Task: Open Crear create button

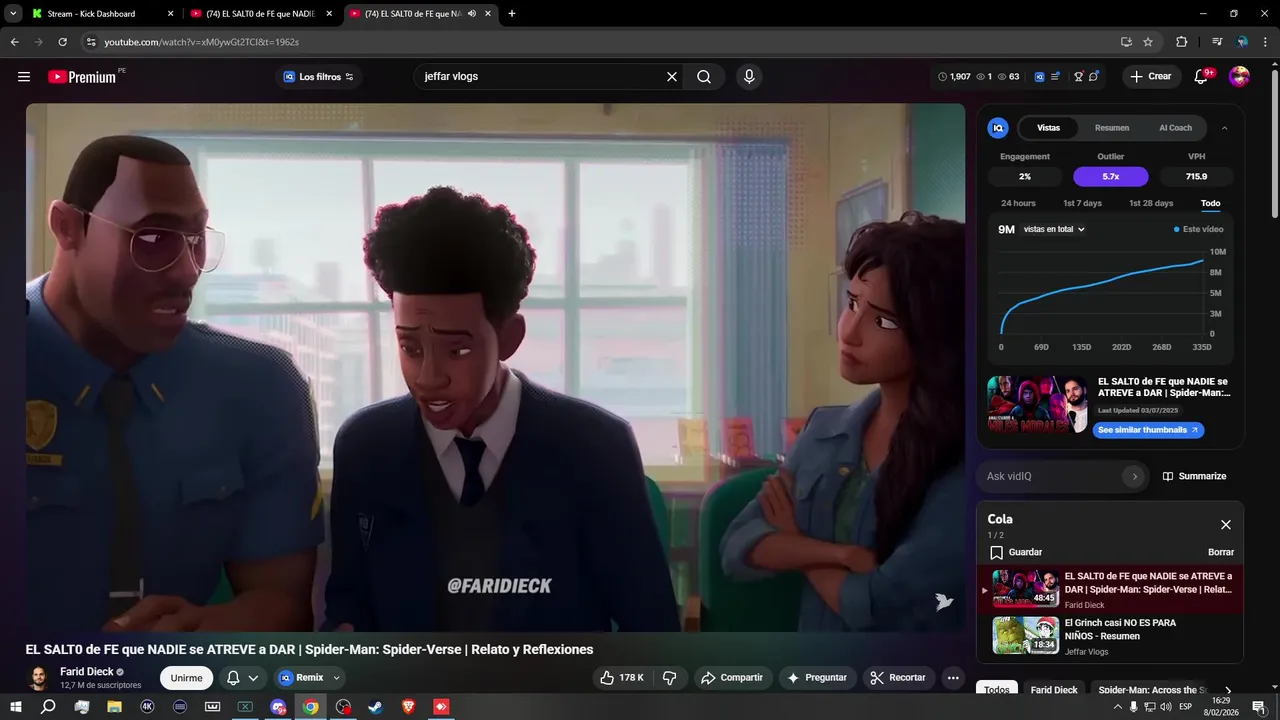Action: tap(1151, 77)
